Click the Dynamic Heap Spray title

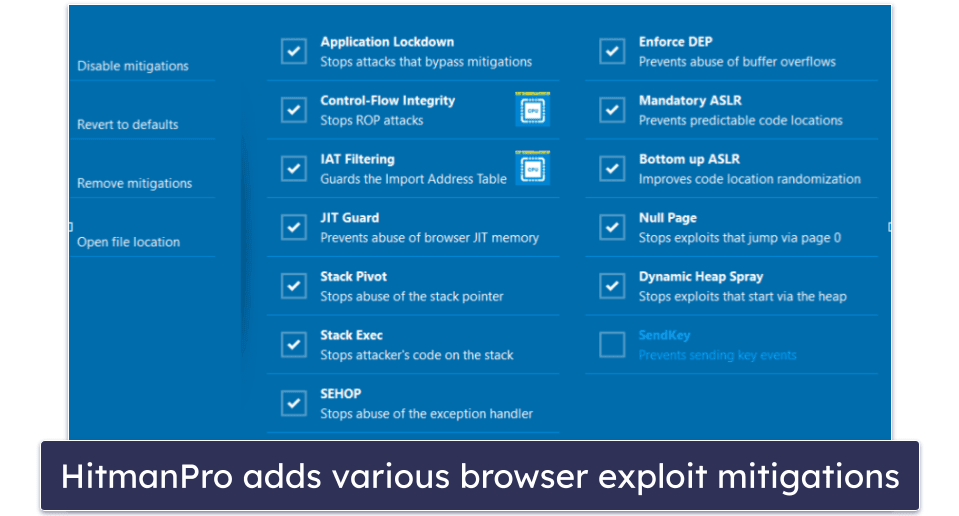coord(701,276)
